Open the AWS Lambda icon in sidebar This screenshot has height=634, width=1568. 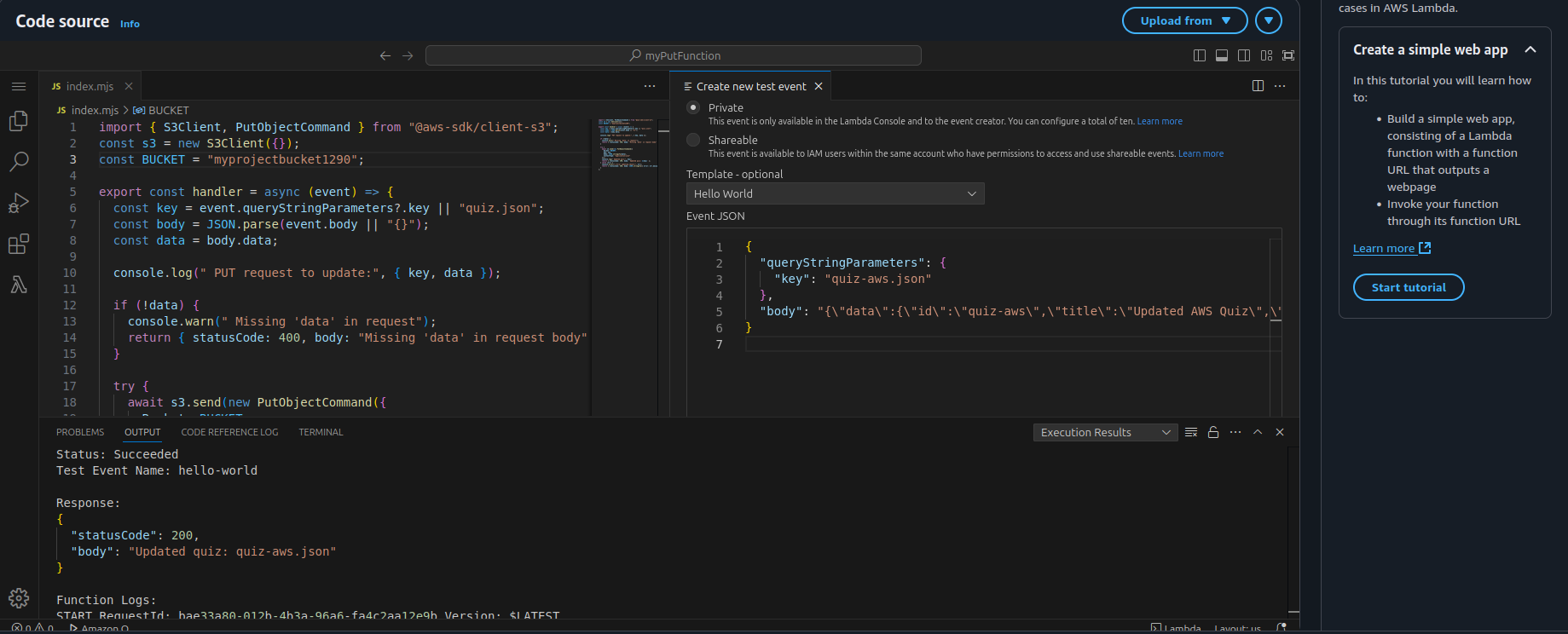click(19, 285)
